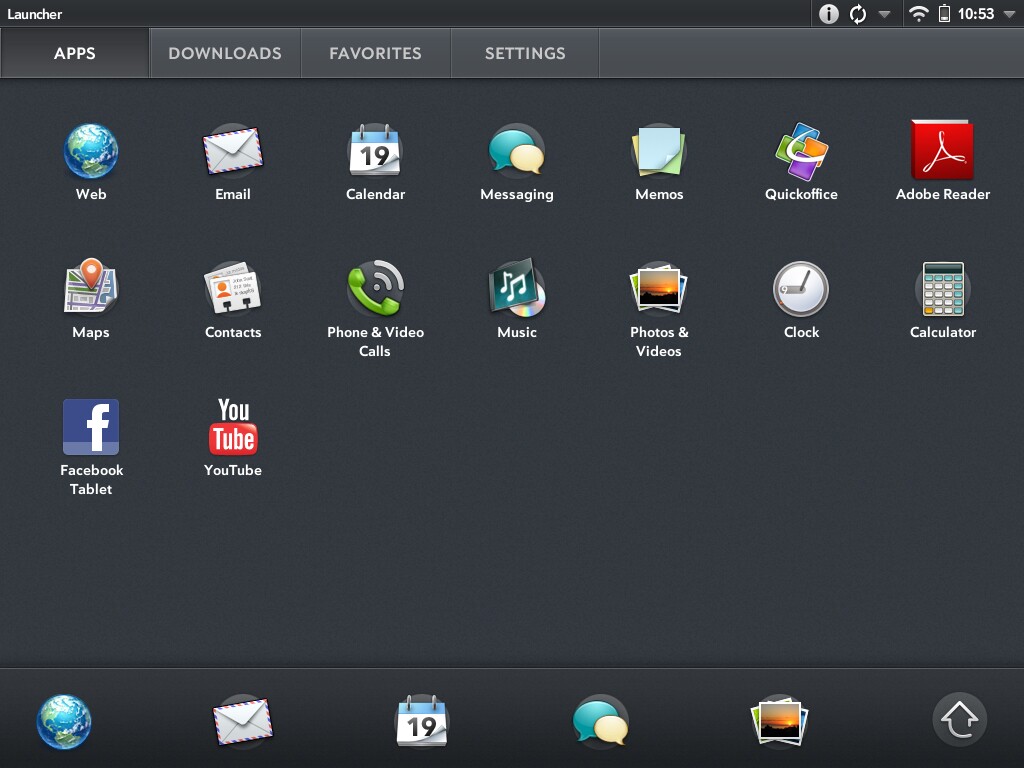The width and height of the screenshot is (1024, 768).
Task: Open the Memos app
Action: (x=659, y=151)
